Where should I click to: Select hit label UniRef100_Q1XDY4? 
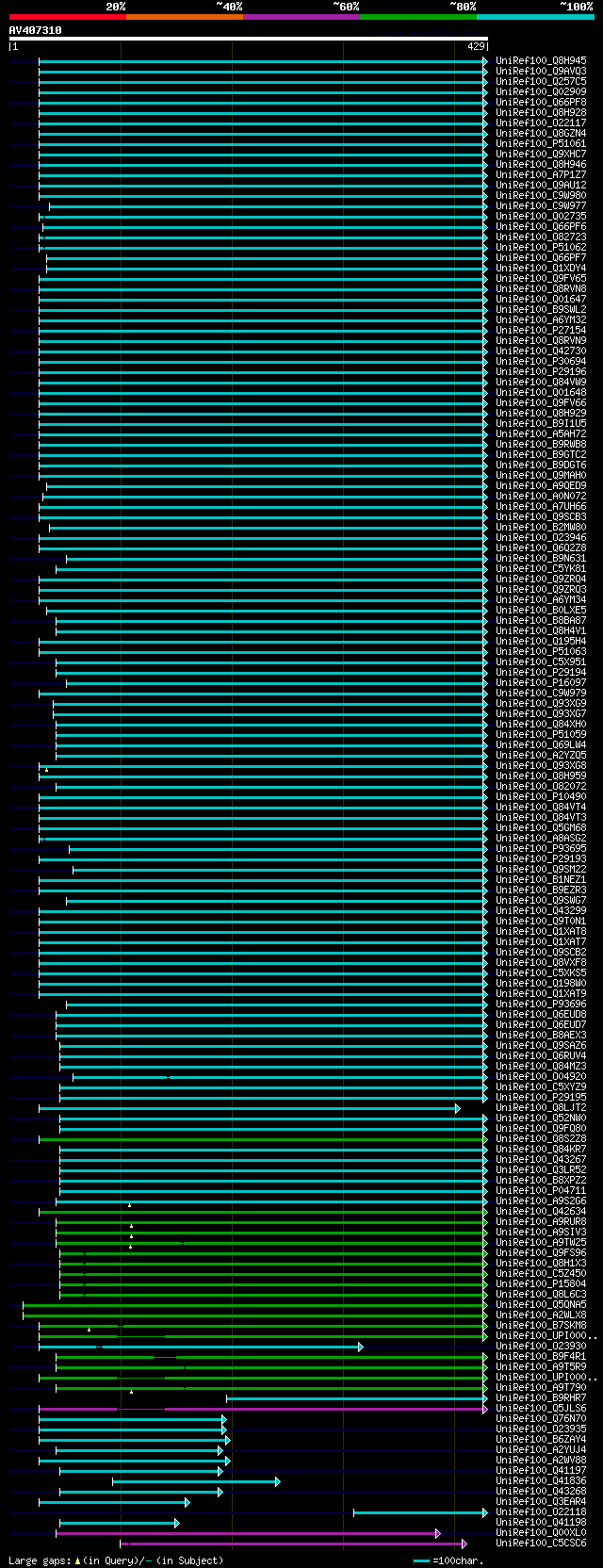(541, 268)
